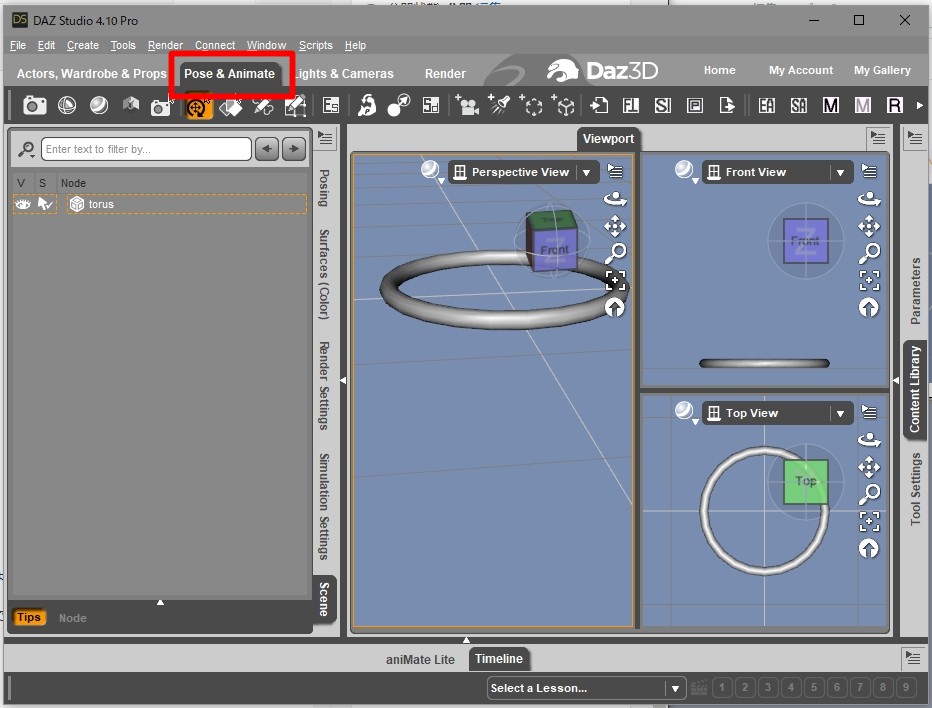Open draw style sphere in Top View
The image size is (932, 708).
click(685, 411)
